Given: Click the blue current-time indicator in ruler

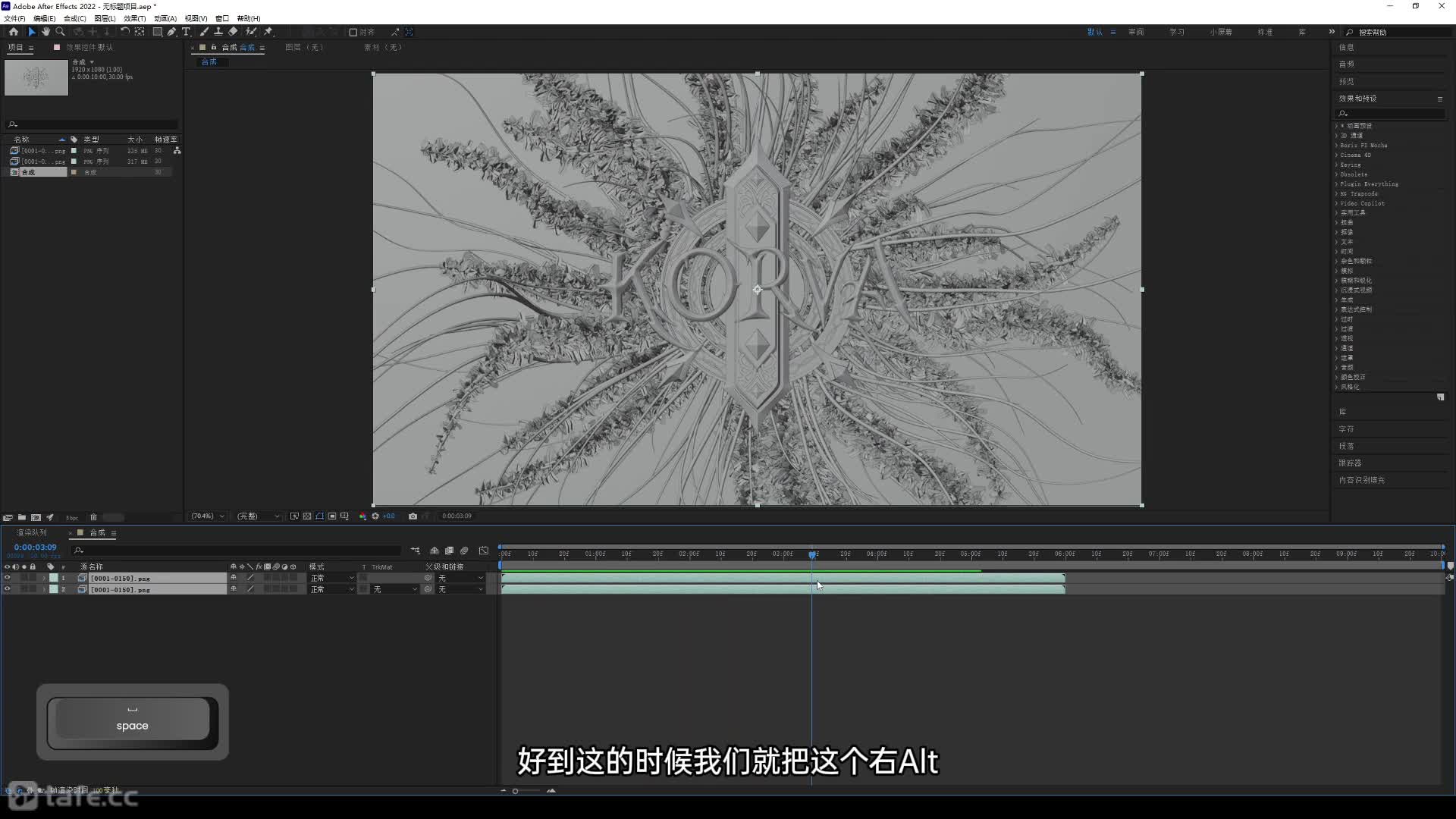Looking at the screenshot, I should point(812,554).
